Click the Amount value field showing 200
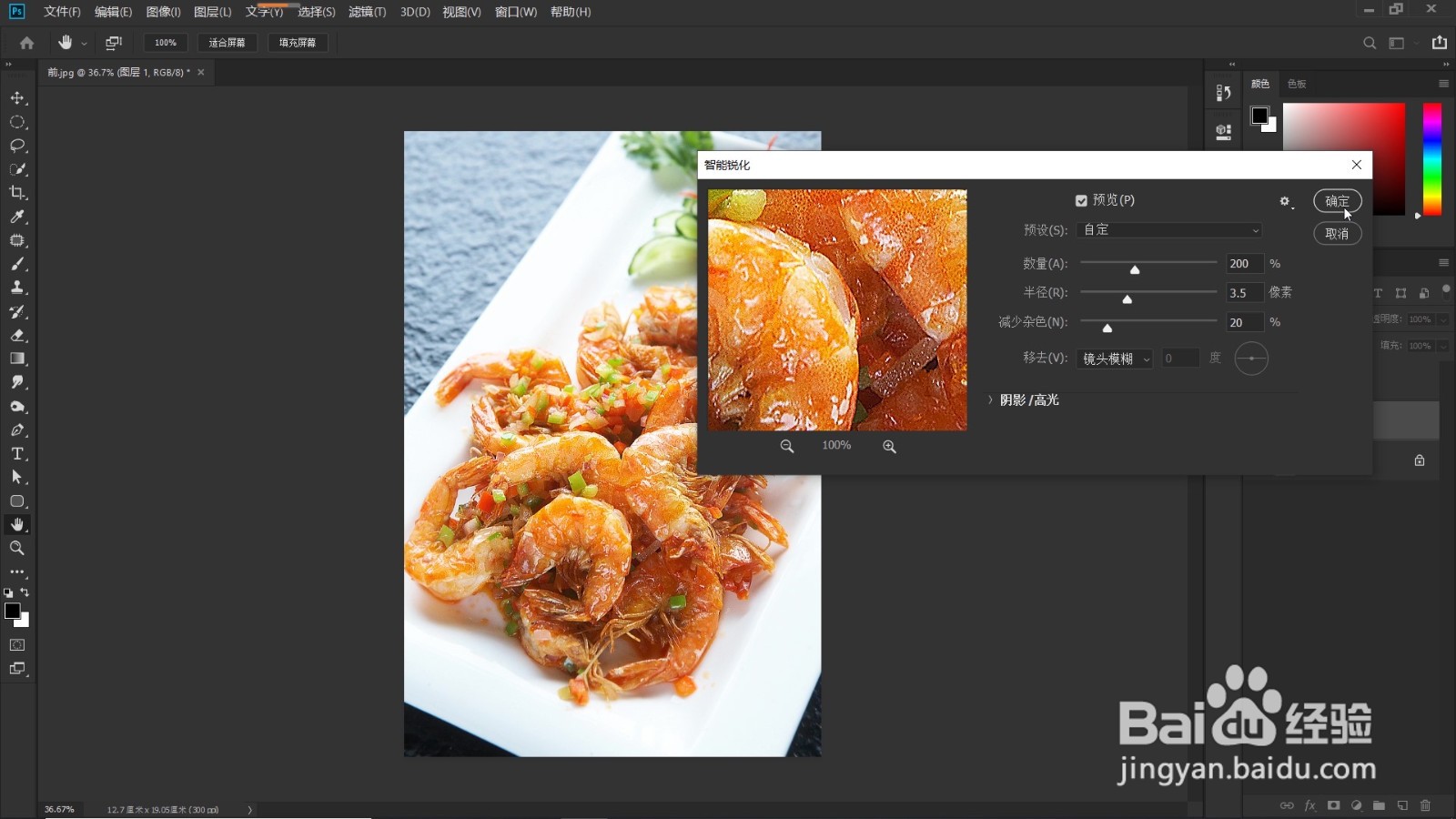 (x=1244, y=264)
